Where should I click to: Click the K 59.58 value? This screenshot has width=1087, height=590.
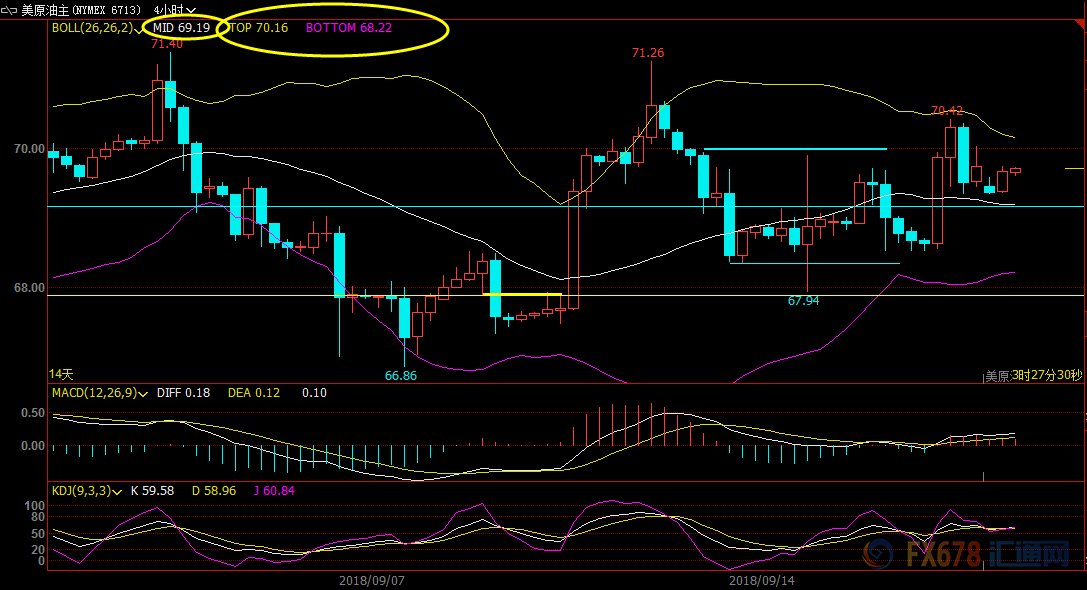(x=153, y=491)
